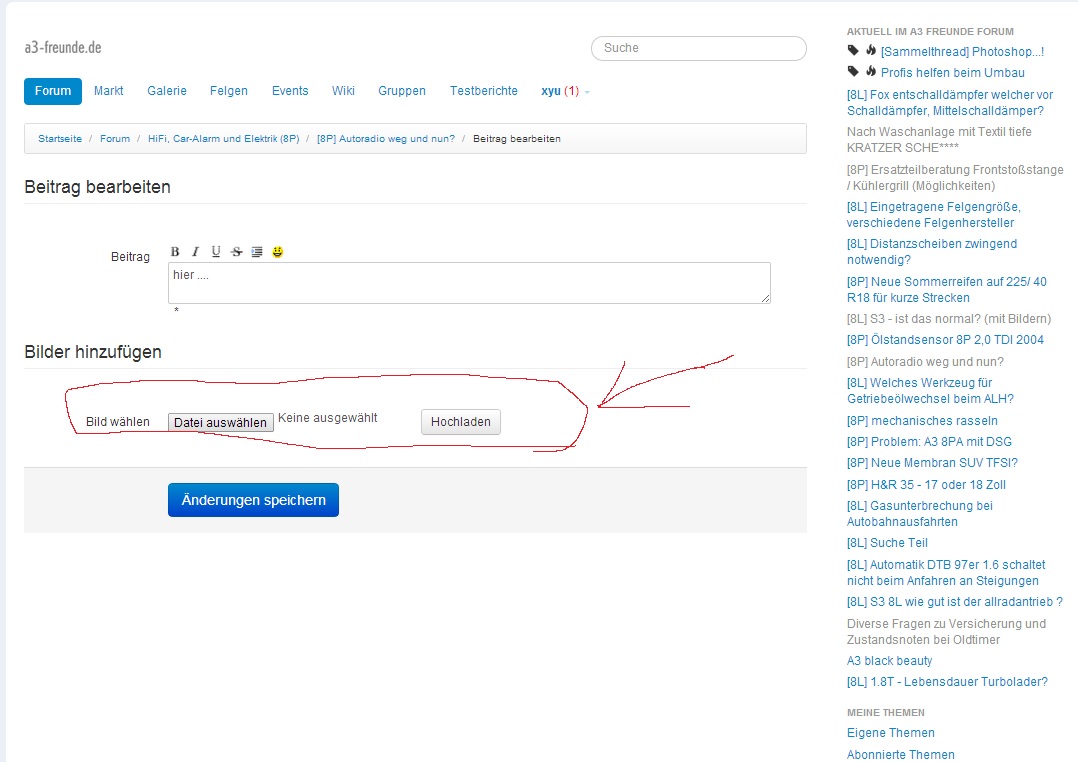Click the underline formatting icon
This screenshot has height=762, width=1078.
[x=216, y=252]
